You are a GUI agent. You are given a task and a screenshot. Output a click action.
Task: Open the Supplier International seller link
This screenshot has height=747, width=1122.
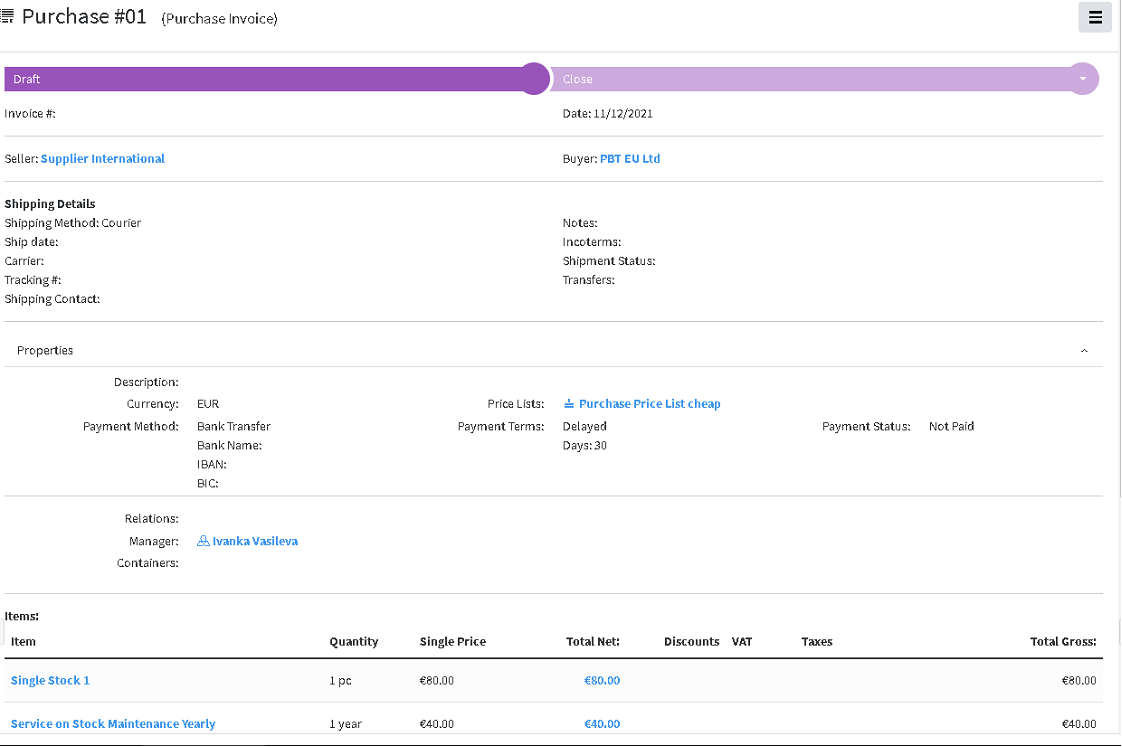(x=102, y=159)
